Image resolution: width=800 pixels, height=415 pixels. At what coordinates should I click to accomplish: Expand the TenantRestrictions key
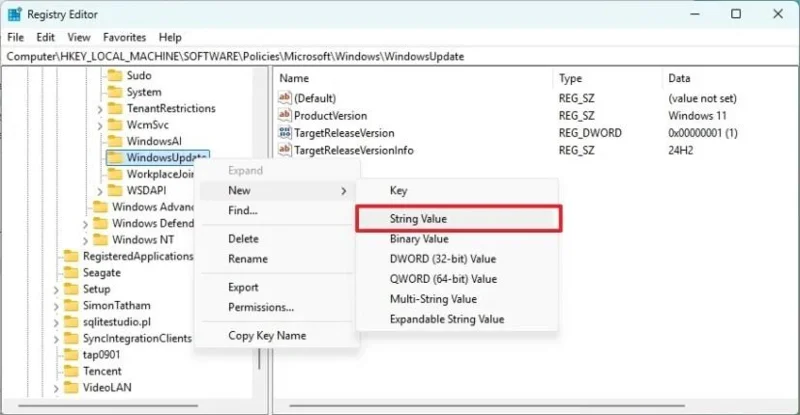pyautogui.click(x=100, y=109)
